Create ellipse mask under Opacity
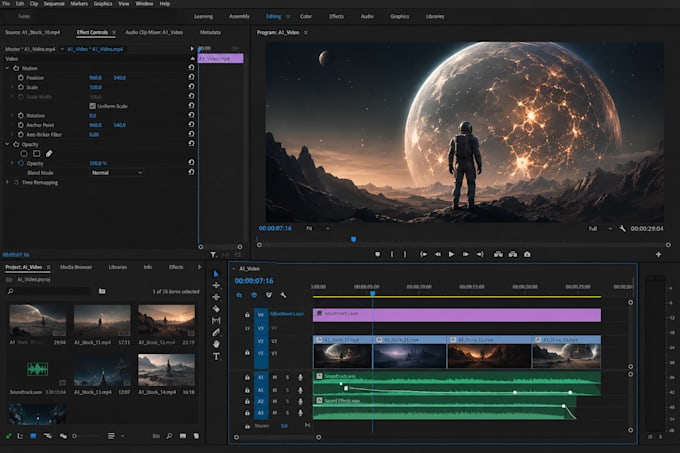 tap(24, 153)
